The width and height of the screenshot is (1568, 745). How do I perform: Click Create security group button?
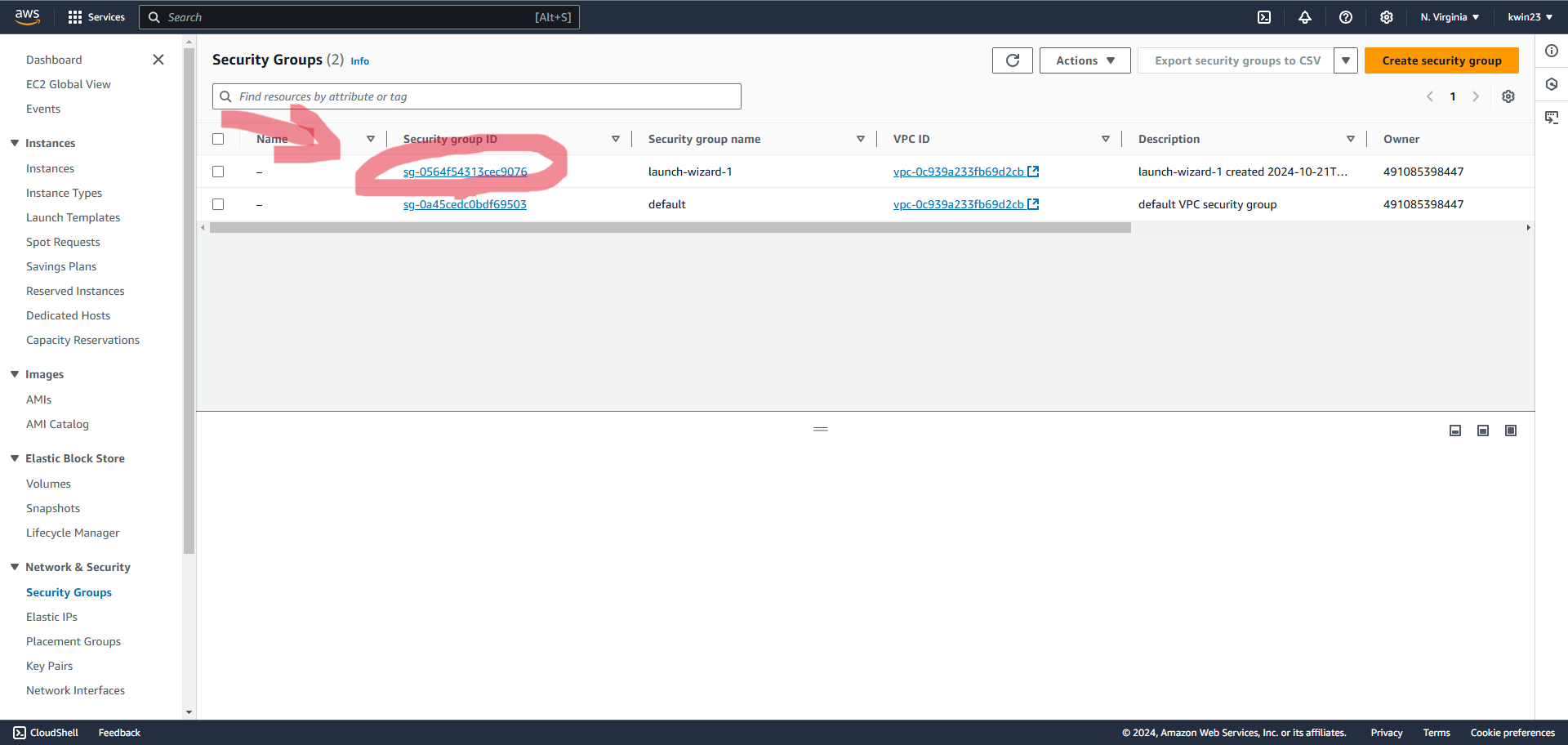[x=1441, y=60]
